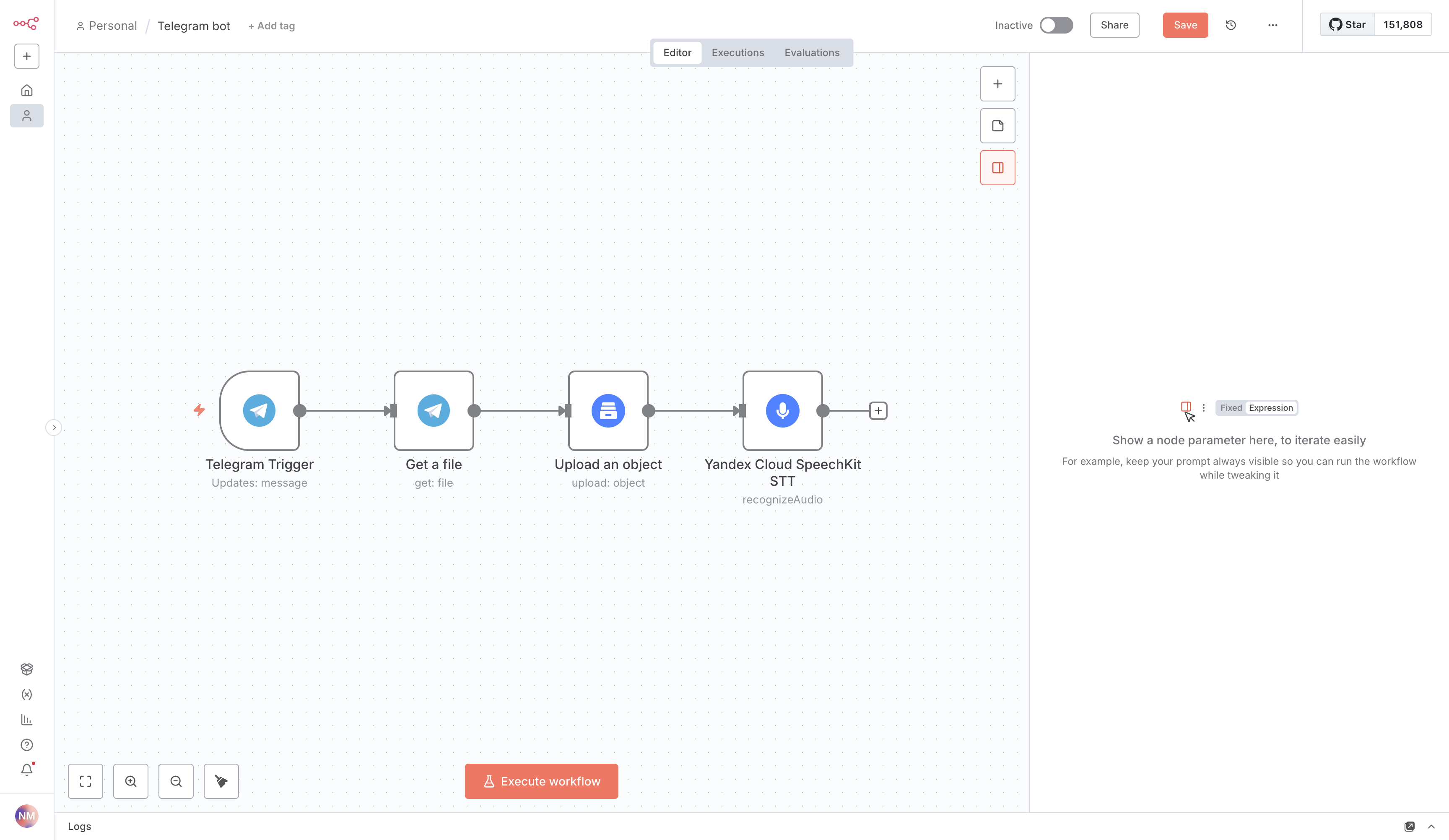Screen dimensions: 1449x840
Task: Switch to the Evaluations tab
Action: pos(811,53)
